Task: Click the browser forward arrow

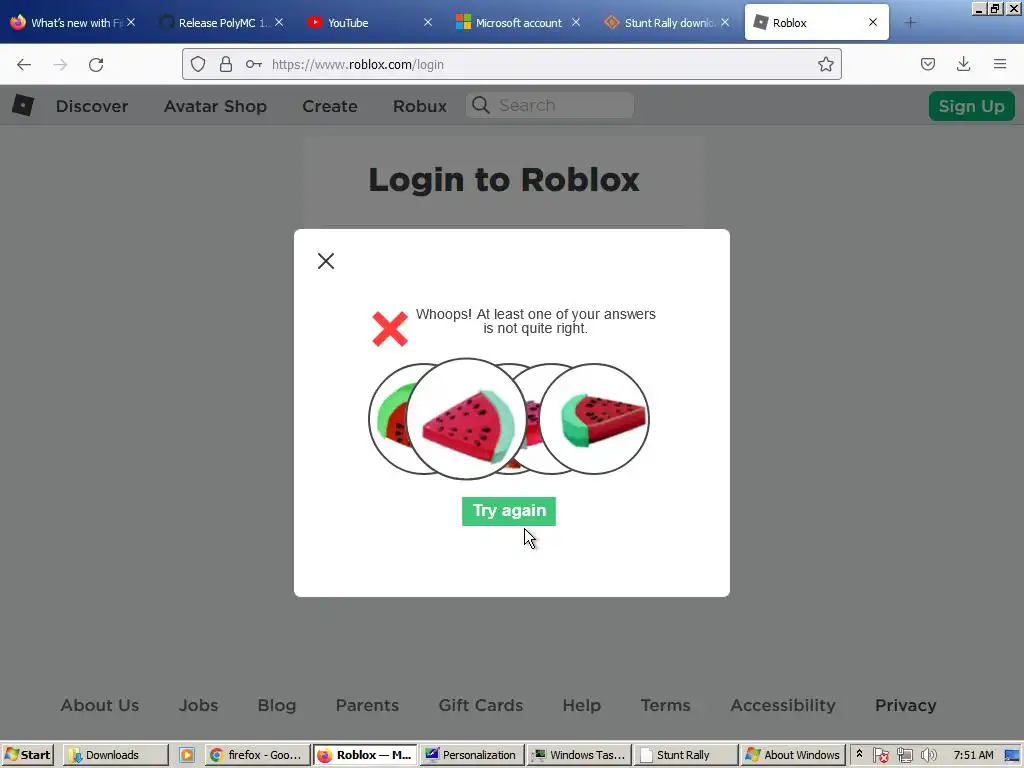Action: [60, 64]
